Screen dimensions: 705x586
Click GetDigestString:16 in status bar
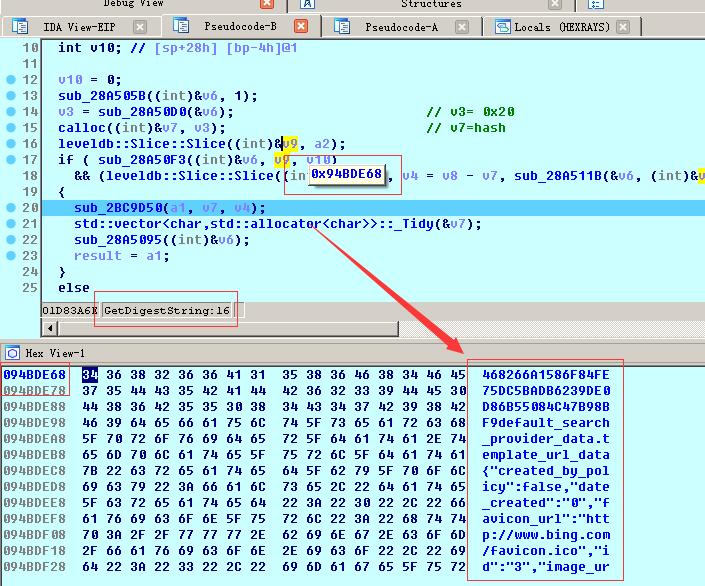[x=166, y=310]
